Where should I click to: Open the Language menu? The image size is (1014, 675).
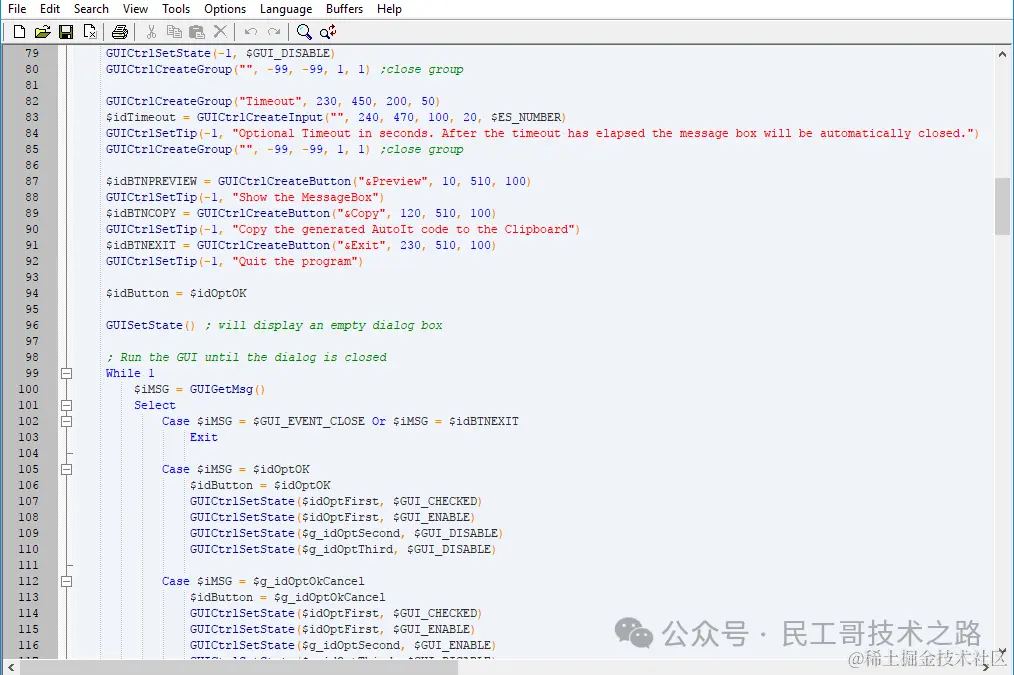[x=286, y=9]
